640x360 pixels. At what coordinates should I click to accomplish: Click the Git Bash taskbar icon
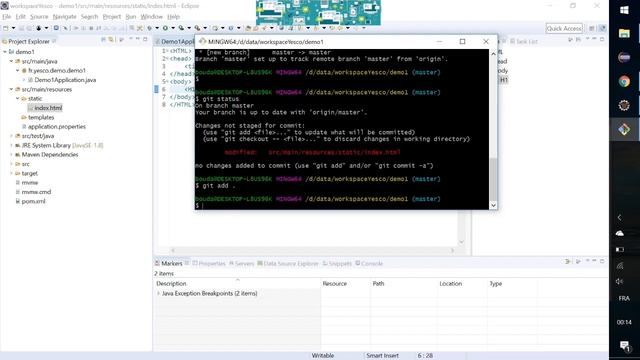624,130
